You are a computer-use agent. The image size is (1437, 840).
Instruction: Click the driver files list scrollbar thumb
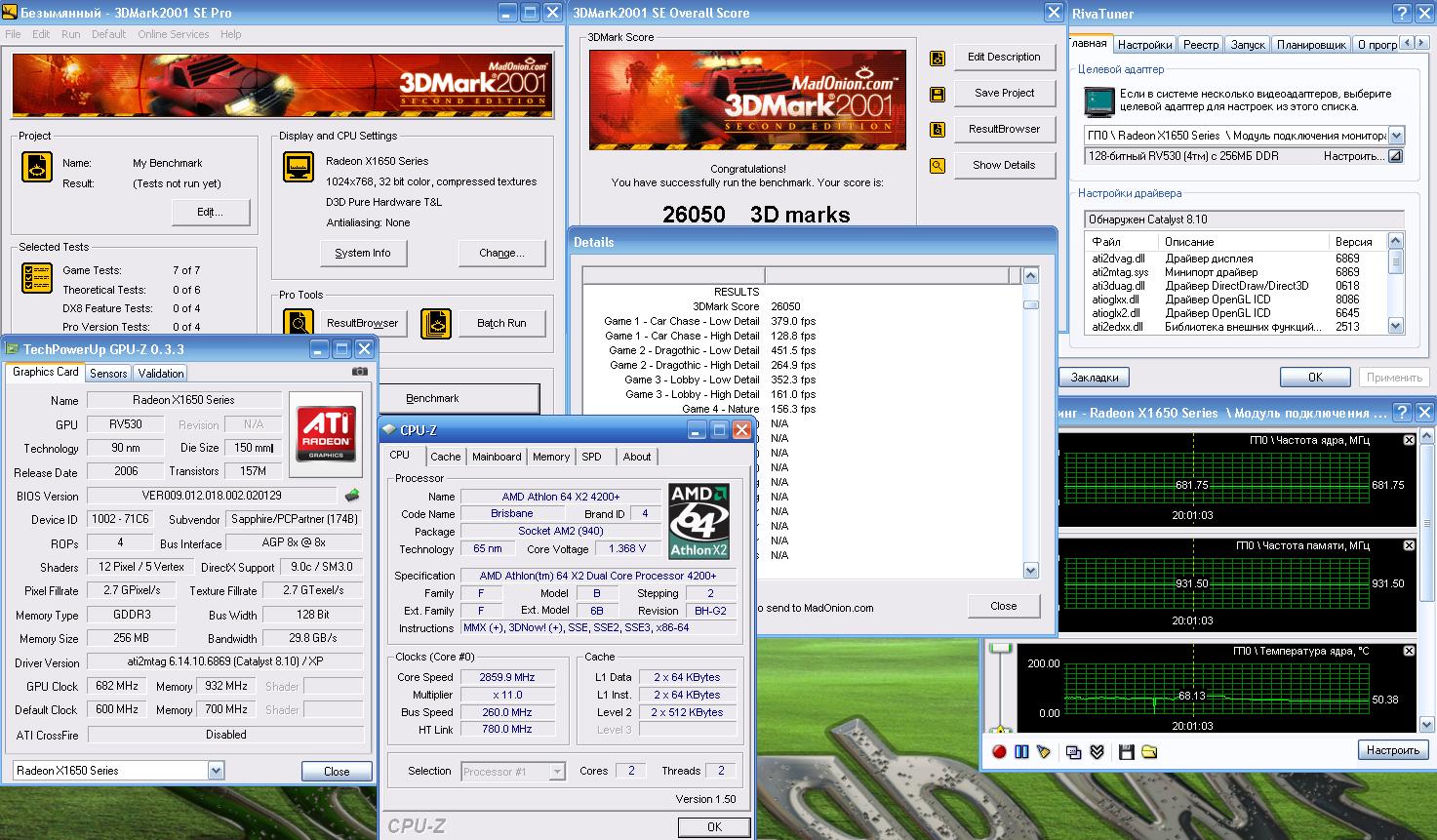(1396, 261)
